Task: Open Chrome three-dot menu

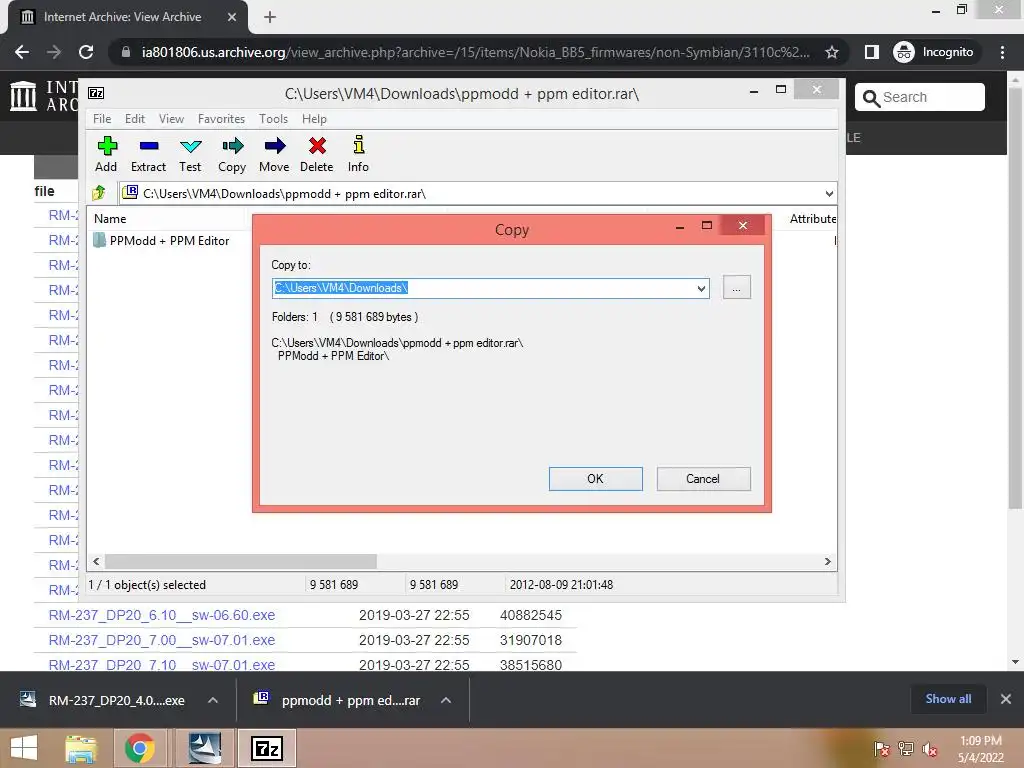Action: click(x=1002, y=52)
